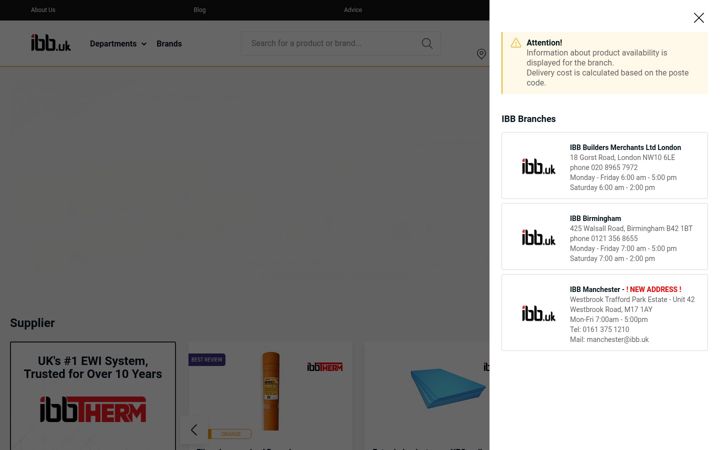Screen dimensions: 720x450
Task: Click the blue insulation board product image
Action: (x=448, y=388)
